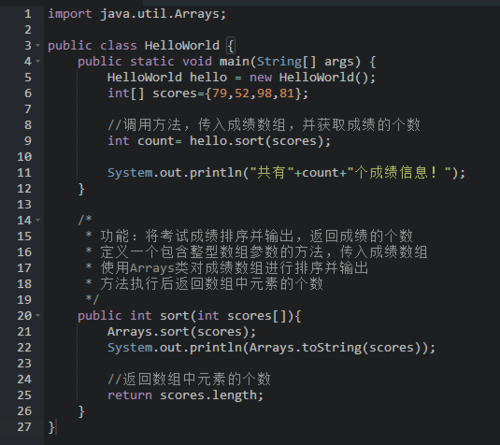Click line number 11 in gutter
The image size is (500, 445).
point(24,173)
